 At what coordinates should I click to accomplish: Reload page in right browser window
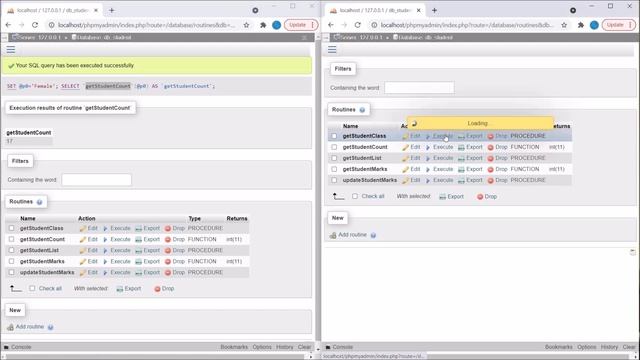point(358,25)
